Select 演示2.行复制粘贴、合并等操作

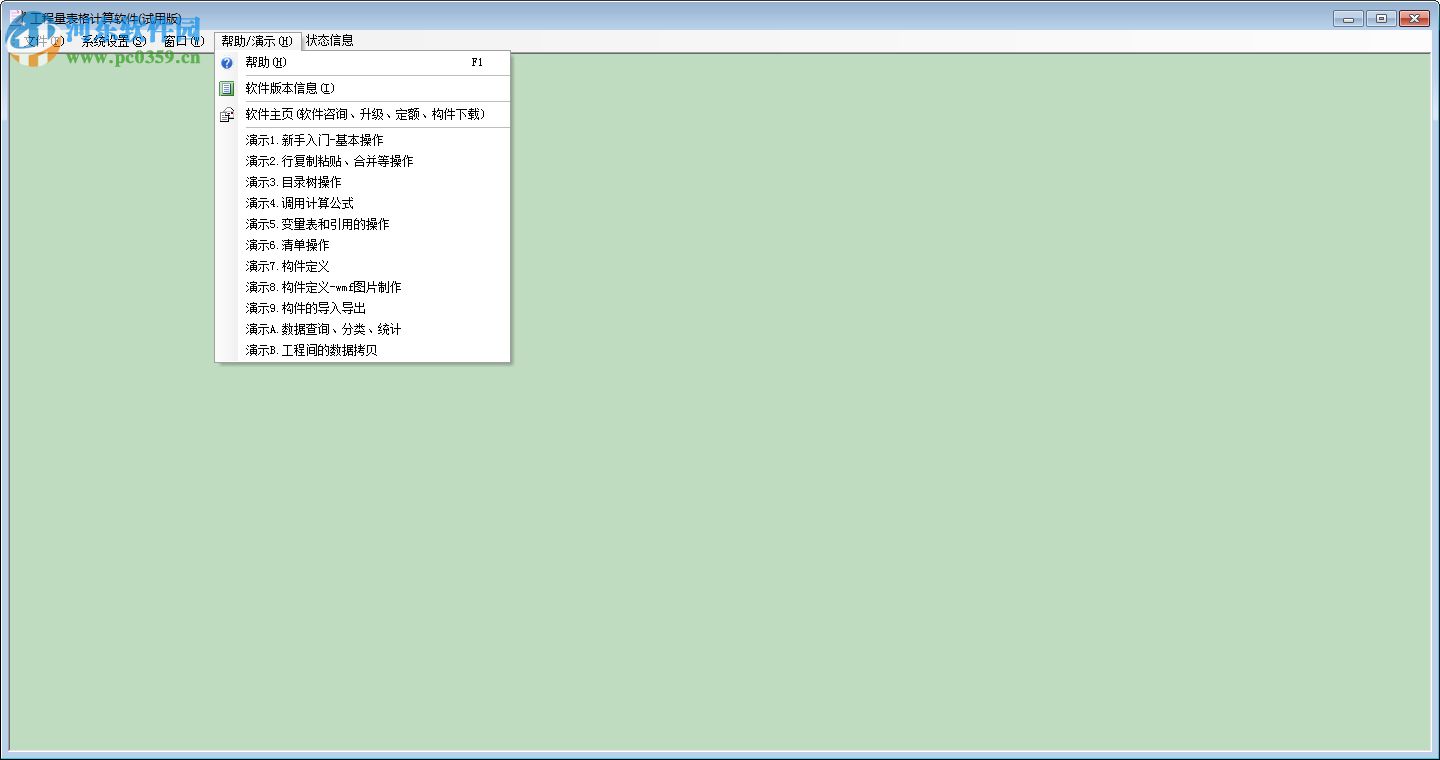[x=363, y=162]
